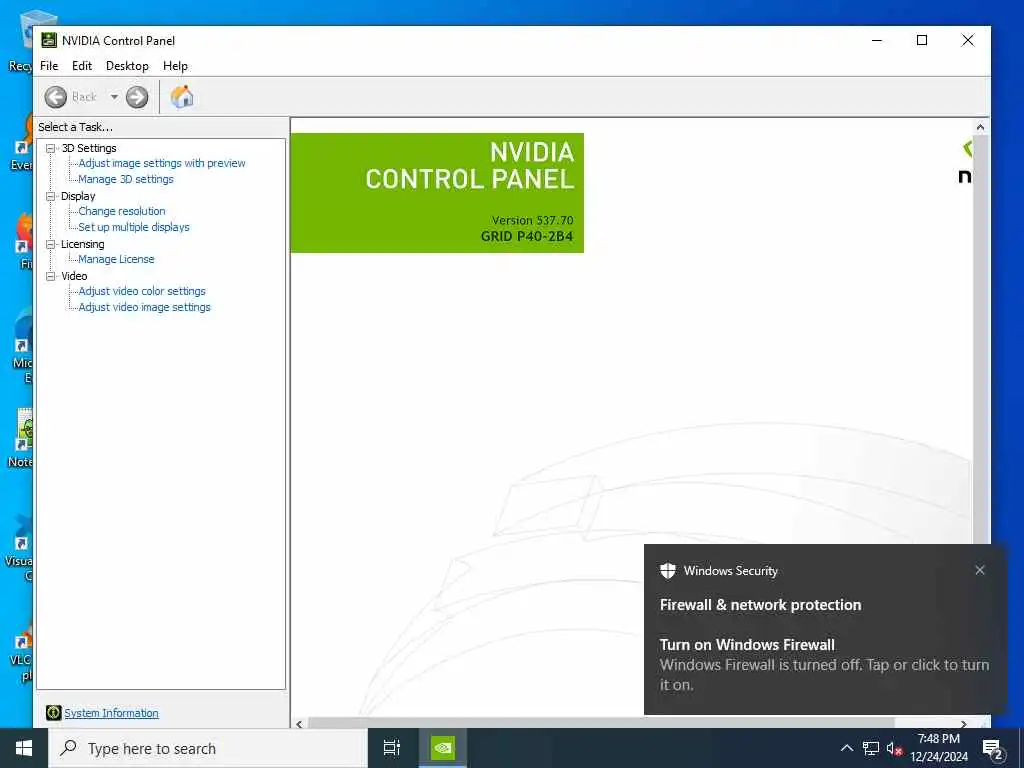Click the NVIDIA Control Panel title icon
This screenshot has height=768, width=1024.
coord(49,40)
